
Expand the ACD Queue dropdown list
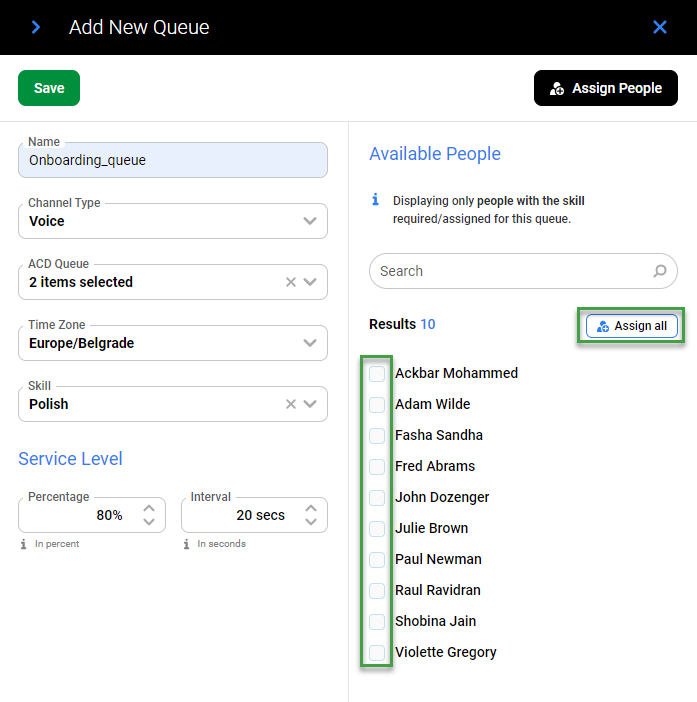click(x=310, y=282)
